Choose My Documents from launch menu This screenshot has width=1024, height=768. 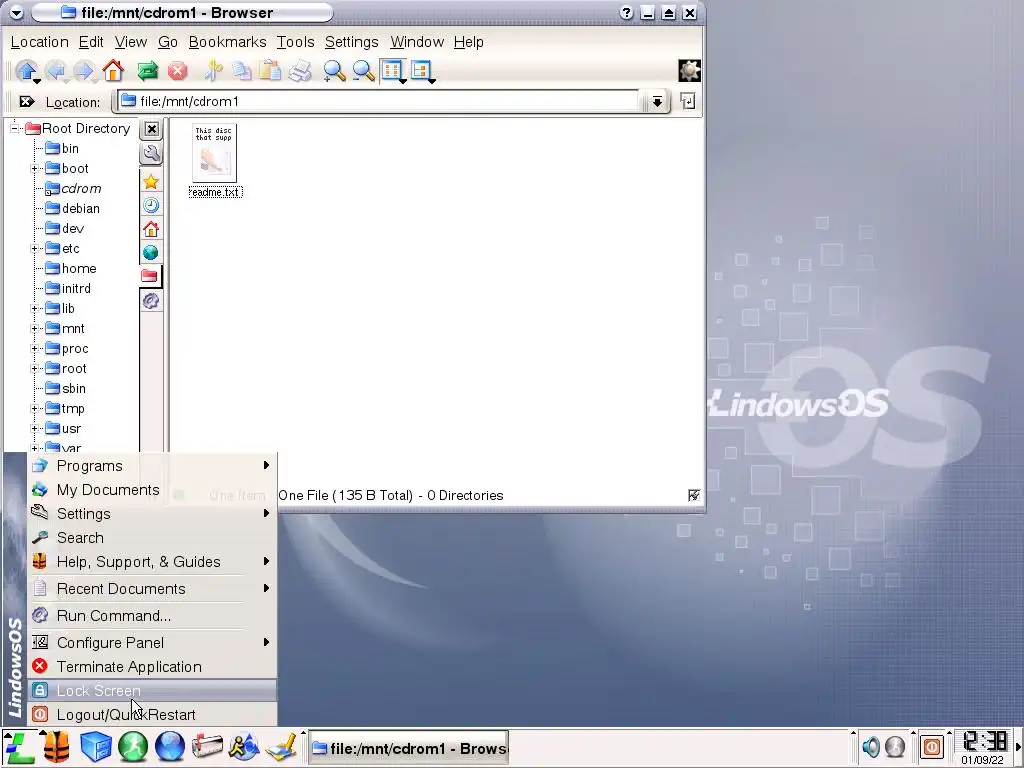click(x=152, y=490)
